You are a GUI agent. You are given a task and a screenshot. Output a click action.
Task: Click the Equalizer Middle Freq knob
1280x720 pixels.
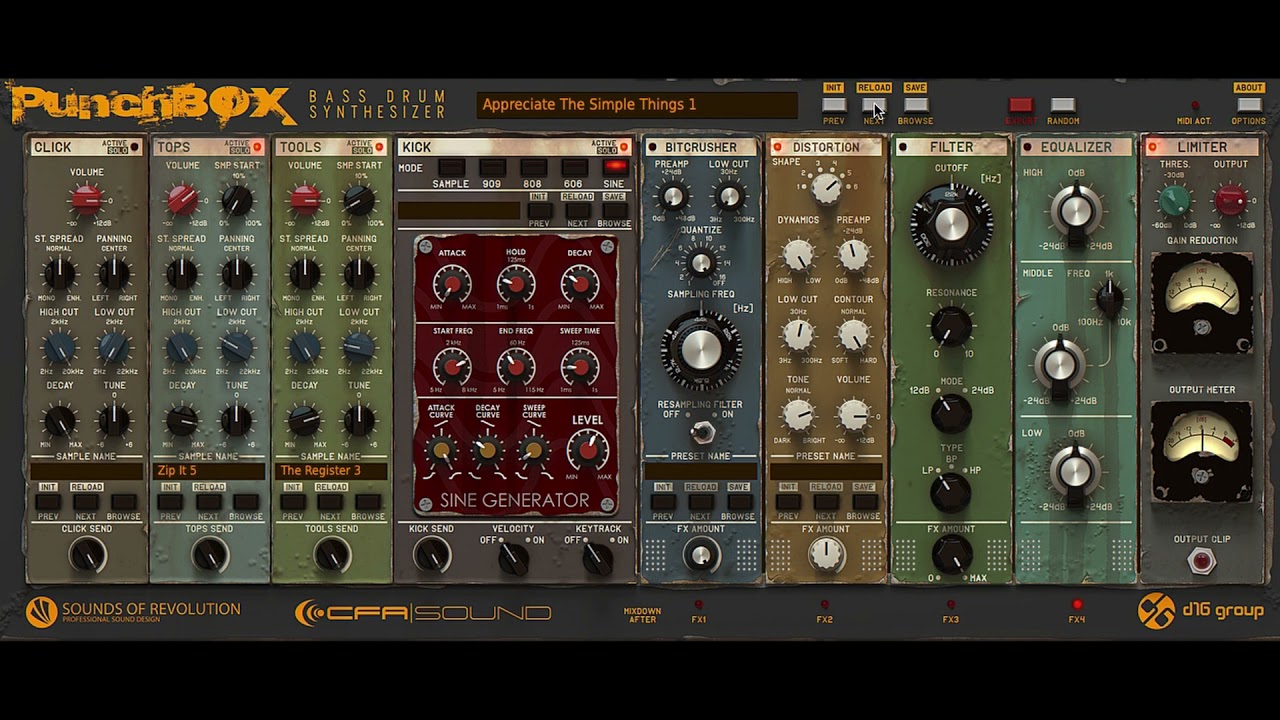[x=1108, y=297]
